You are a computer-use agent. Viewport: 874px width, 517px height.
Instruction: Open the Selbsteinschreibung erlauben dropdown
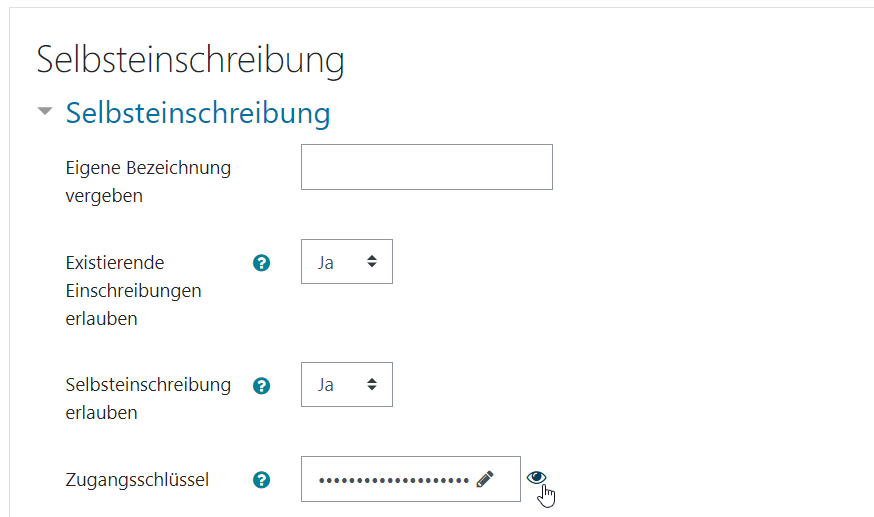click(347, 384)
